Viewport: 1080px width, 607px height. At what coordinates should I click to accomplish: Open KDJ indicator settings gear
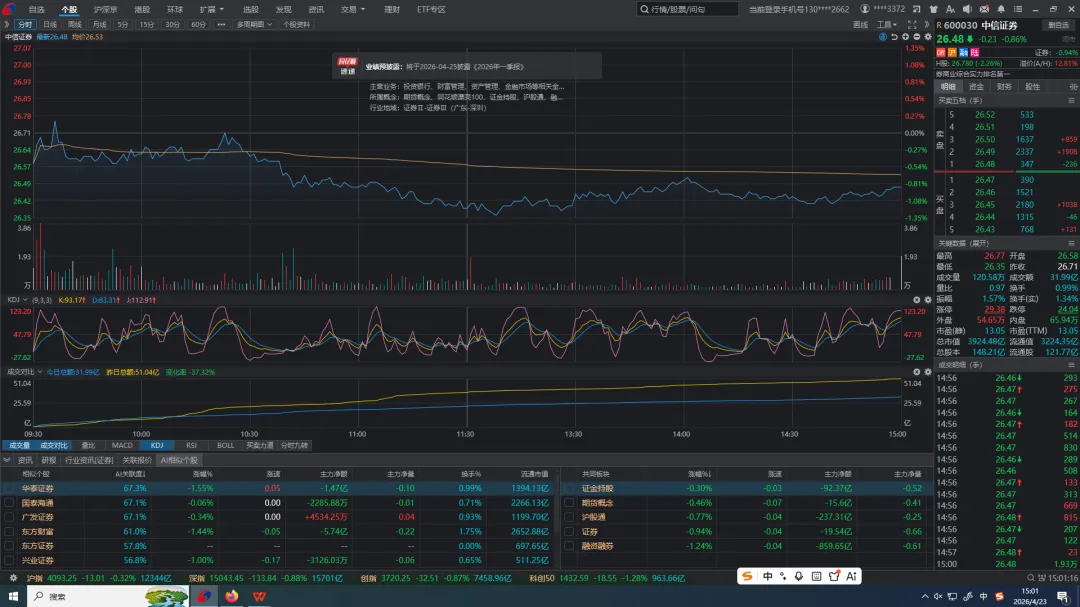coord(928,300)
